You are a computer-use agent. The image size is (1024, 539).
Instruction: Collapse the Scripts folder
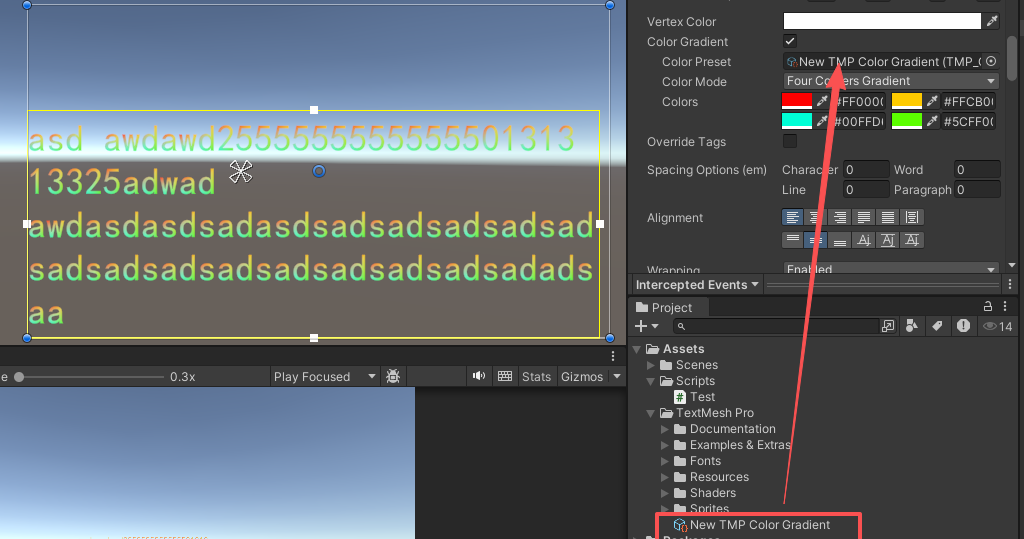click(650, 381)
